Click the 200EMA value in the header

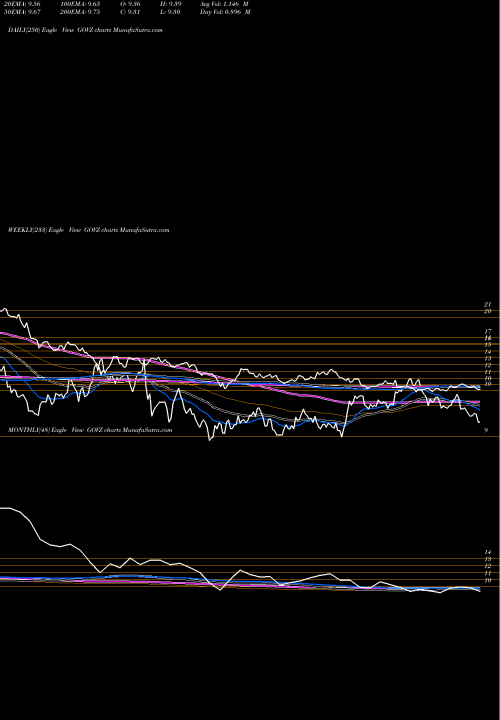(x=80, y=12)
